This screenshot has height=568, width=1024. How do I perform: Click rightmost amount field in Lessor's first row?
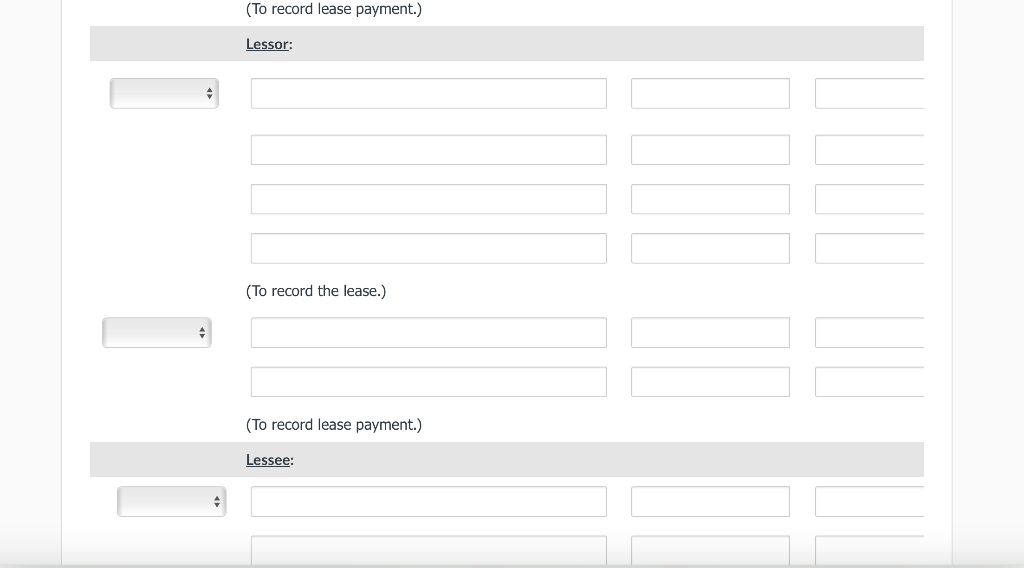869,94
